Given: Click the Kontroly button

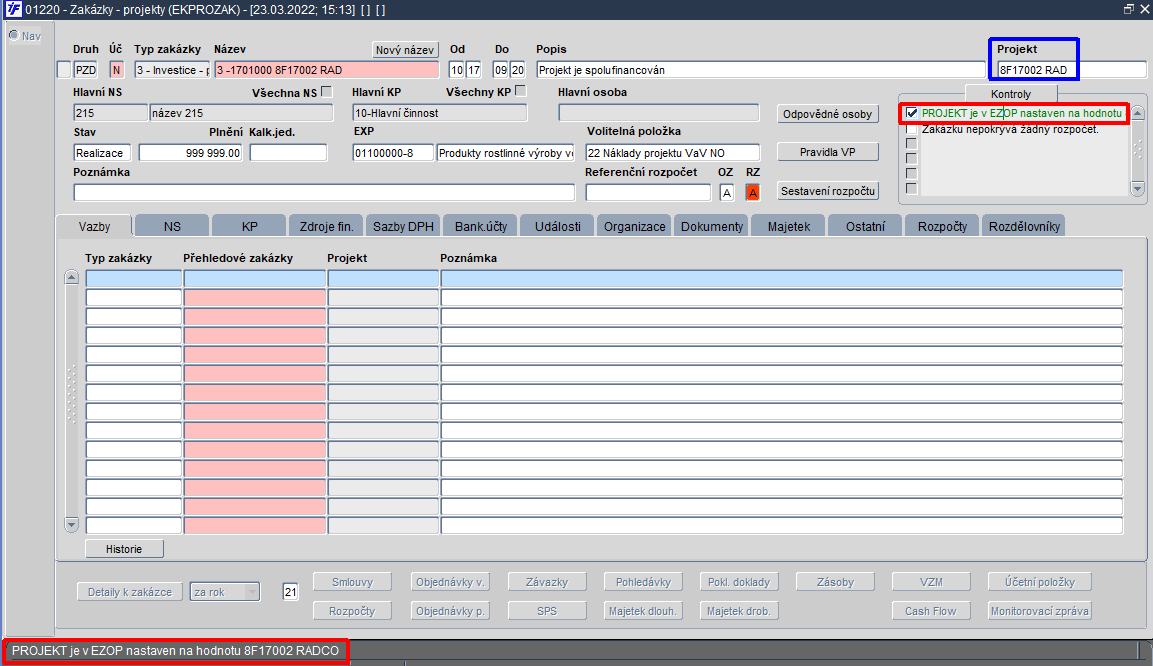Looking at the screenshot, I should click(1011, 94).
